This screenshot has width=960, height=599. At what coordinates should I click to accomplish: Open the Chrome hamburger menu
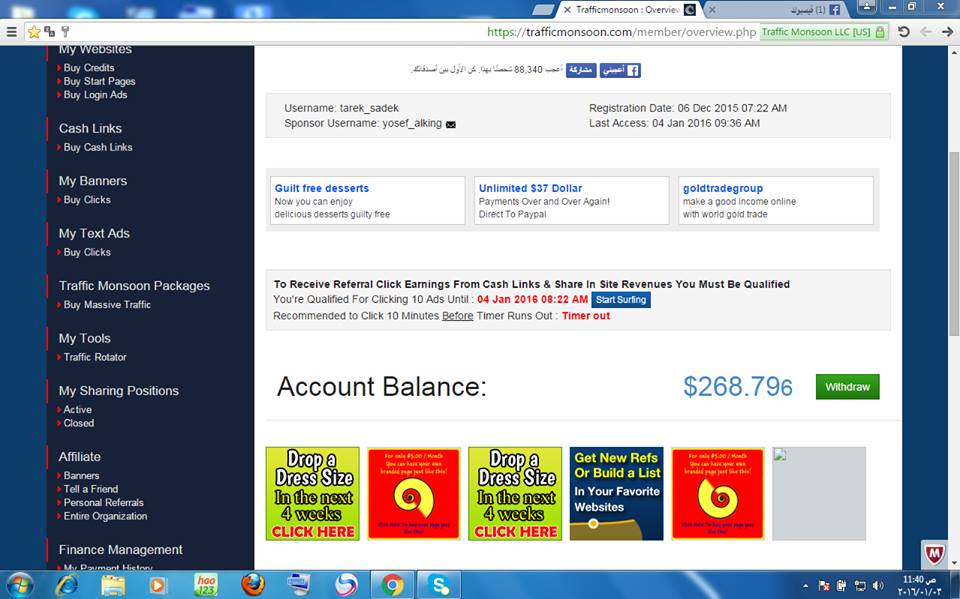tap(11, 32)
